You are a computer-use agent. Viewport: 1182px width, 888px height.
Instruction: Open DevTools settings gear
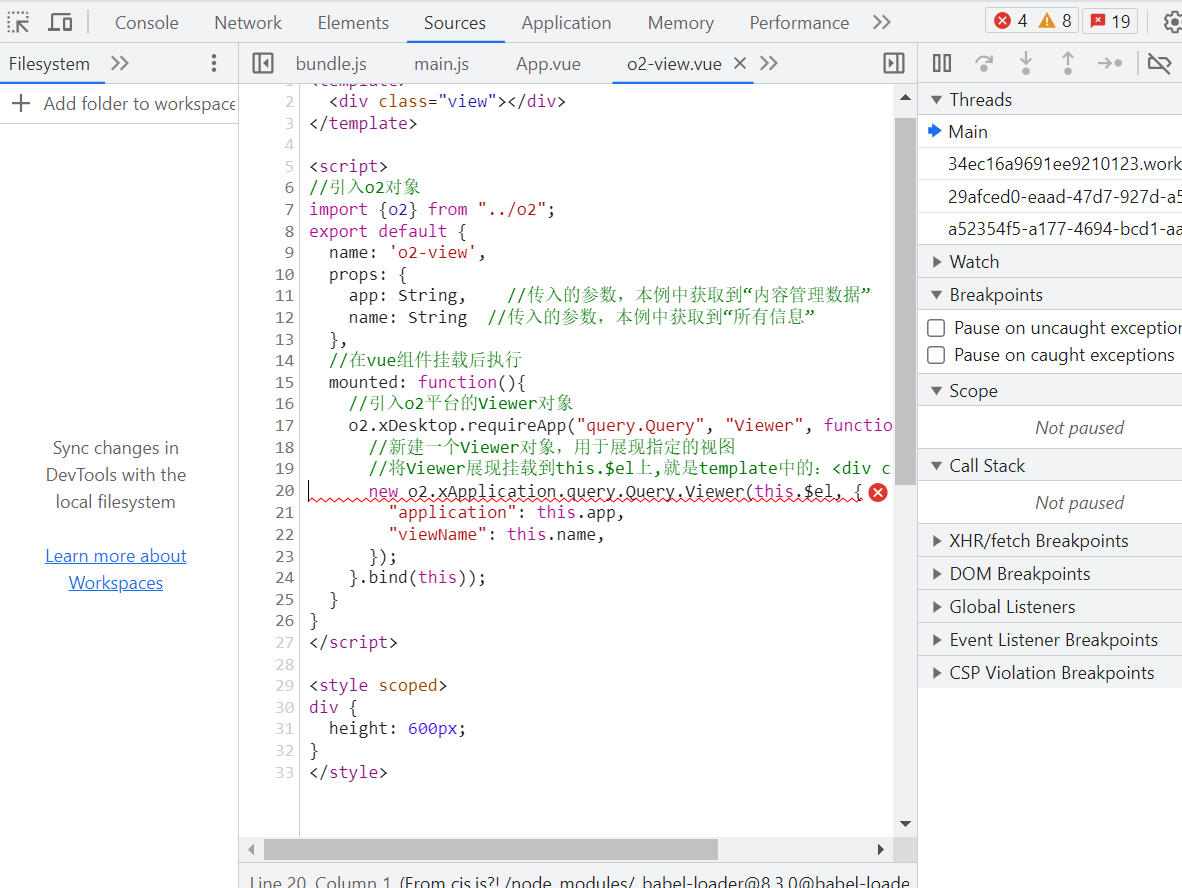point(1171,22)
